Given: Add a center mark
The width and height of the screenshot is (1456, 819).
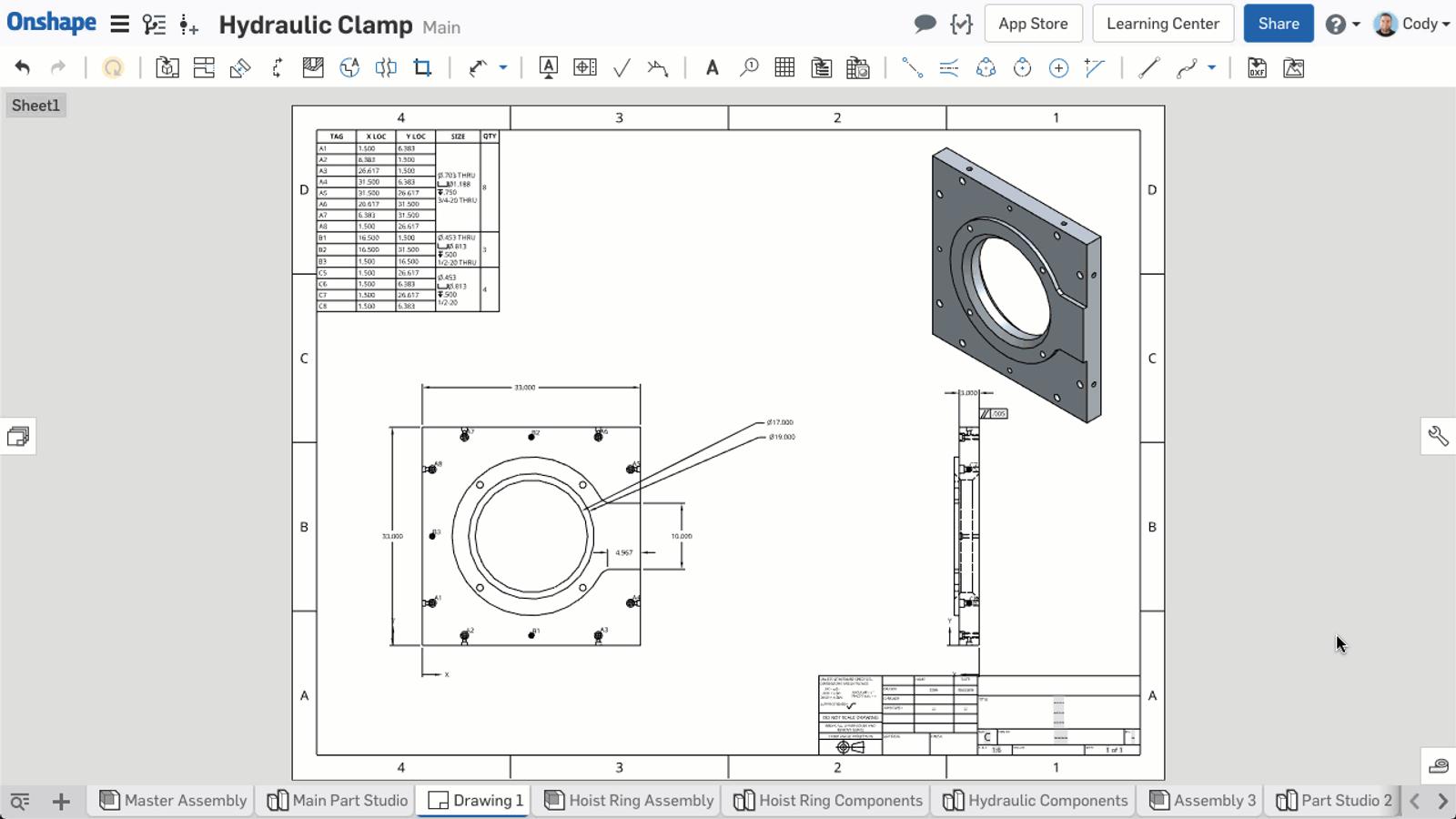Looking at the screenshot, I should point(1058,66).
